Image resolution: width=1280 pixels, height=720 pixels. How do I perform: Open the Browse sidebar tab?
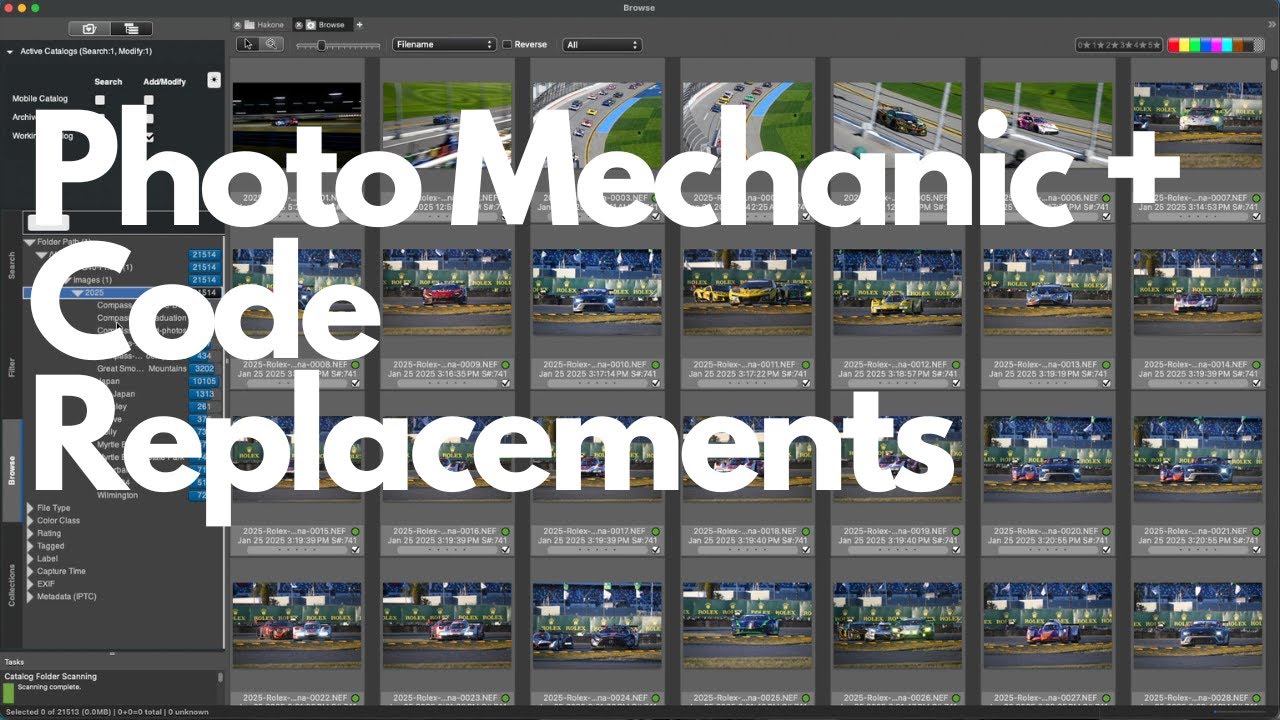12,470
